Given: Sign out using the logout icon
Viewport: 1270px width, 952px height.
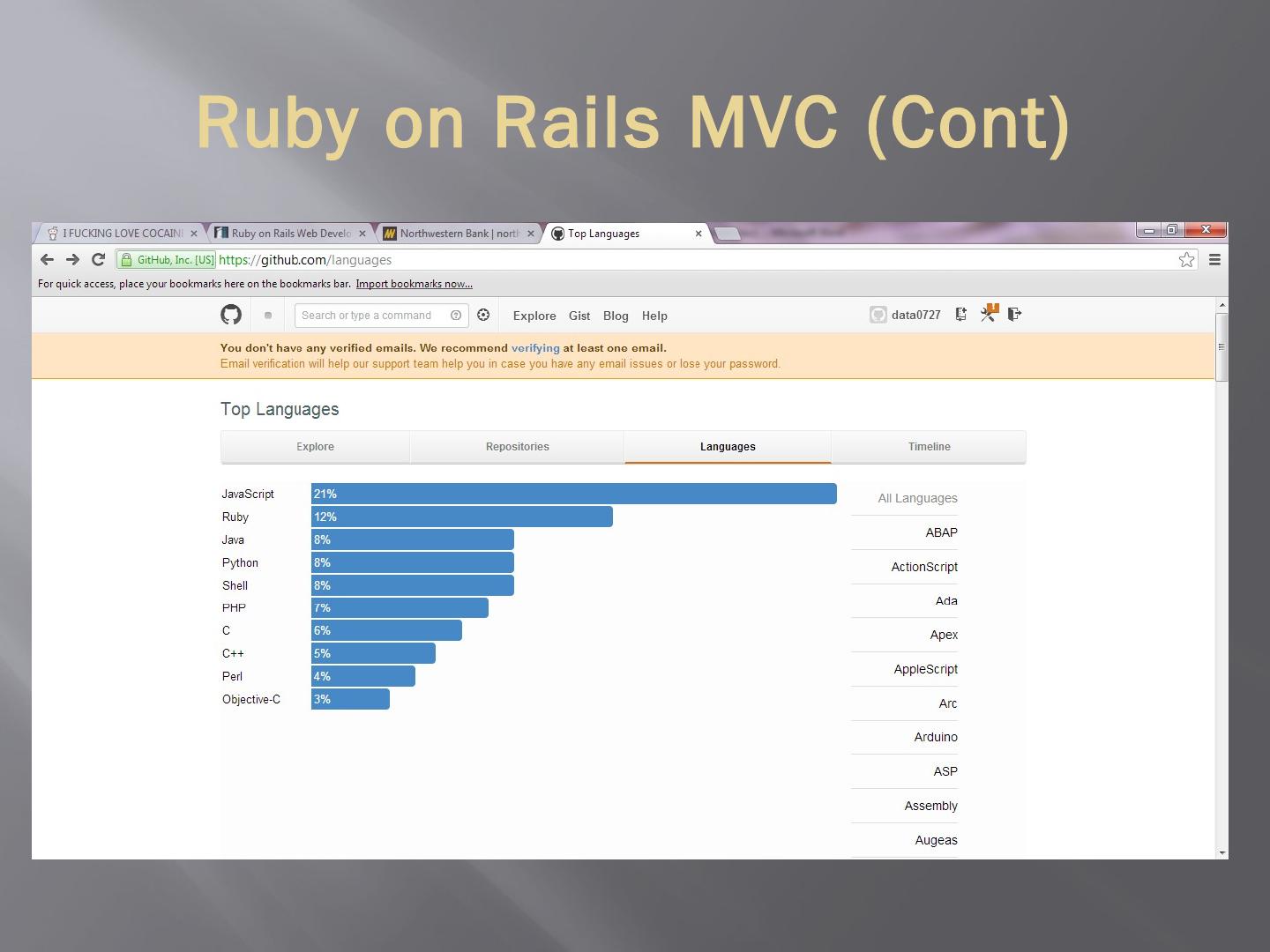Looking at the screenshot, I should tap(1015, 314).
